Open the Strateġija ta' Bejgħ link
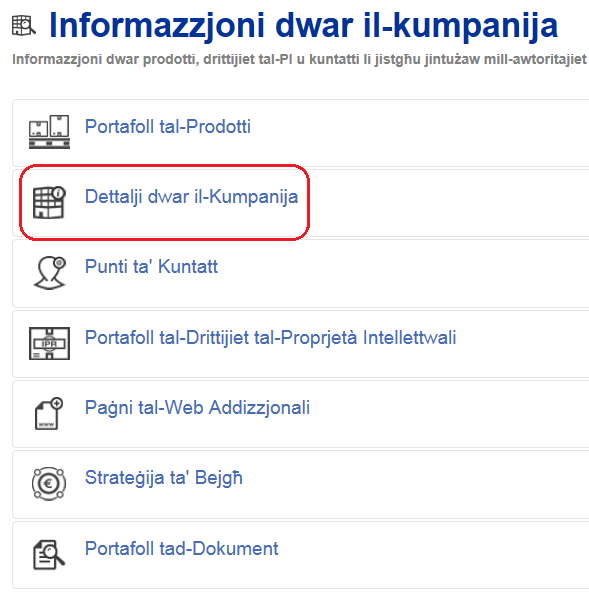Image resolution: width=589 pixels, height=597 pixels. [163, 478]
